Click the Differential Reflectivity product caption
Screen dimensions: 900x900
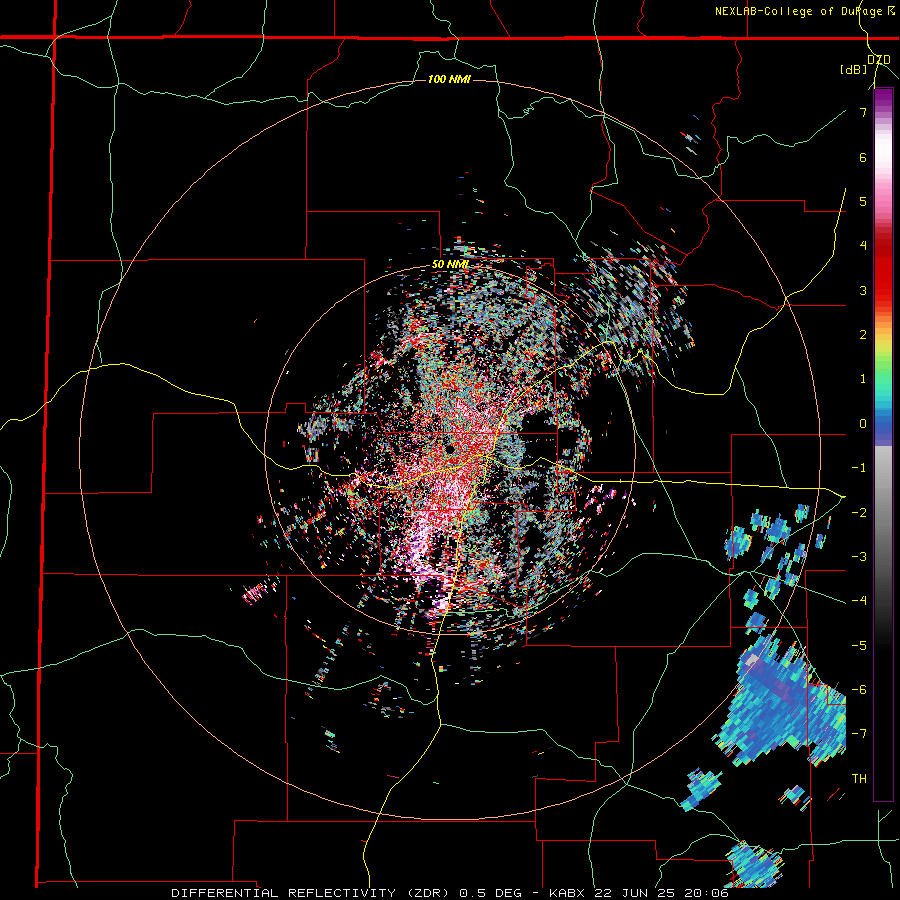pyautogui.click(x=450, y=893)
